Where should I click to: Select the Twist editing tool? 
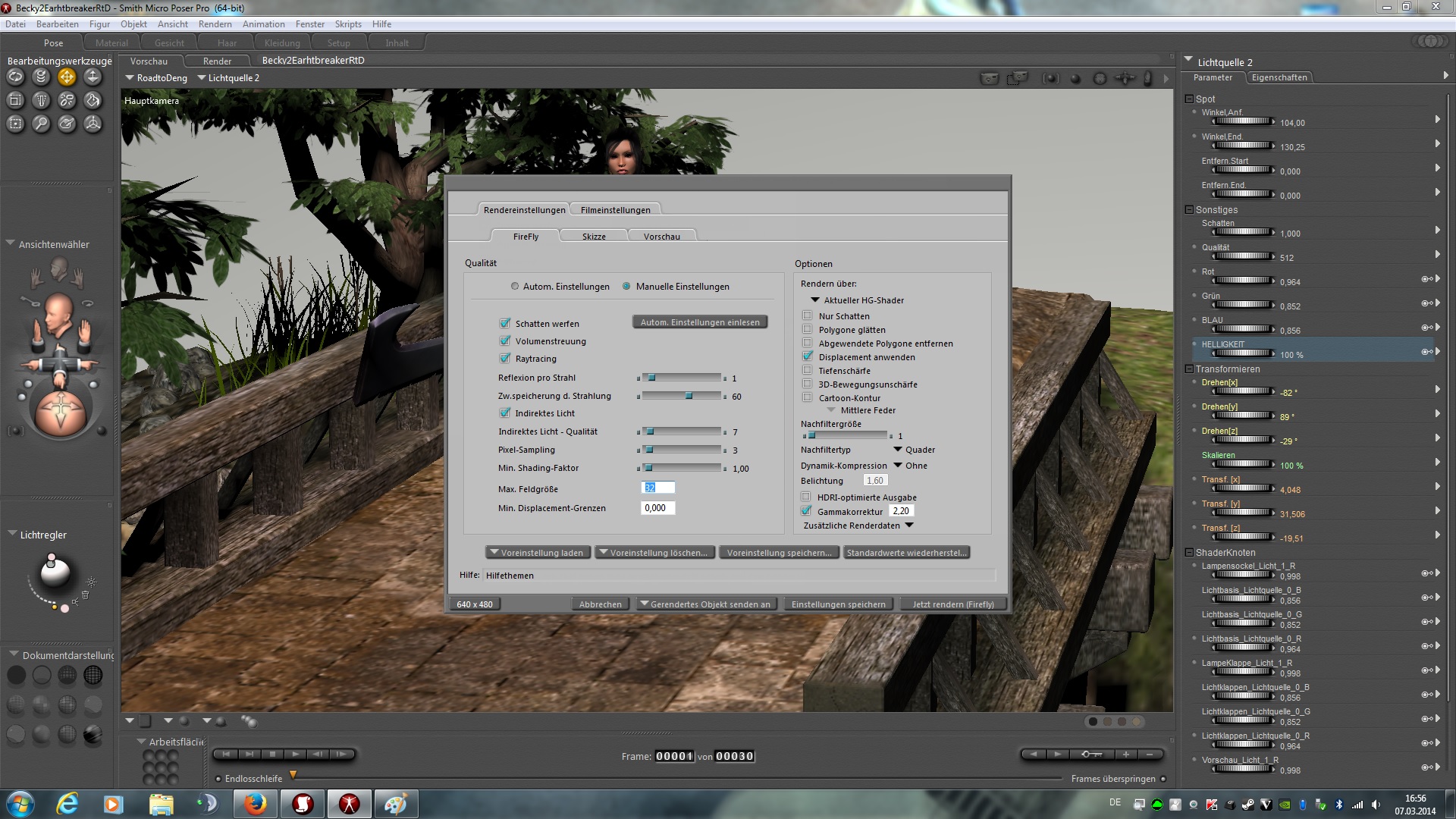point(42,77)
